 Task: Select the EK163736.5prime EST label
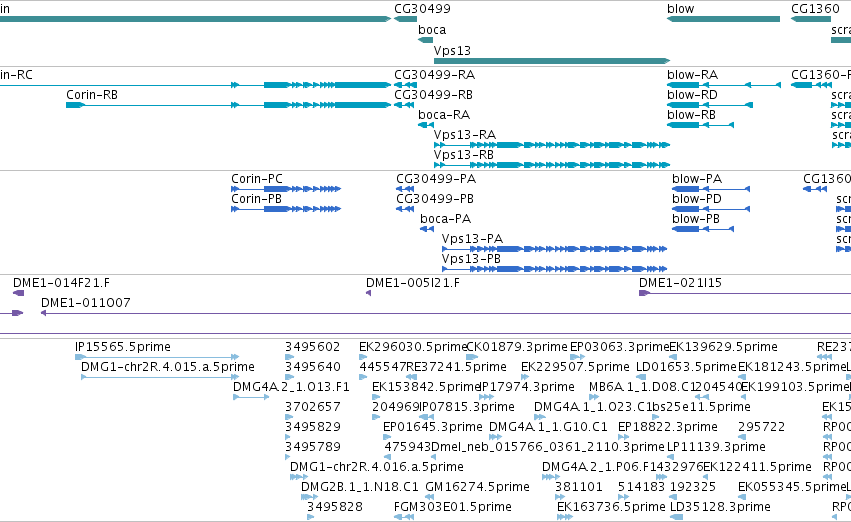(x=611, y=507)
